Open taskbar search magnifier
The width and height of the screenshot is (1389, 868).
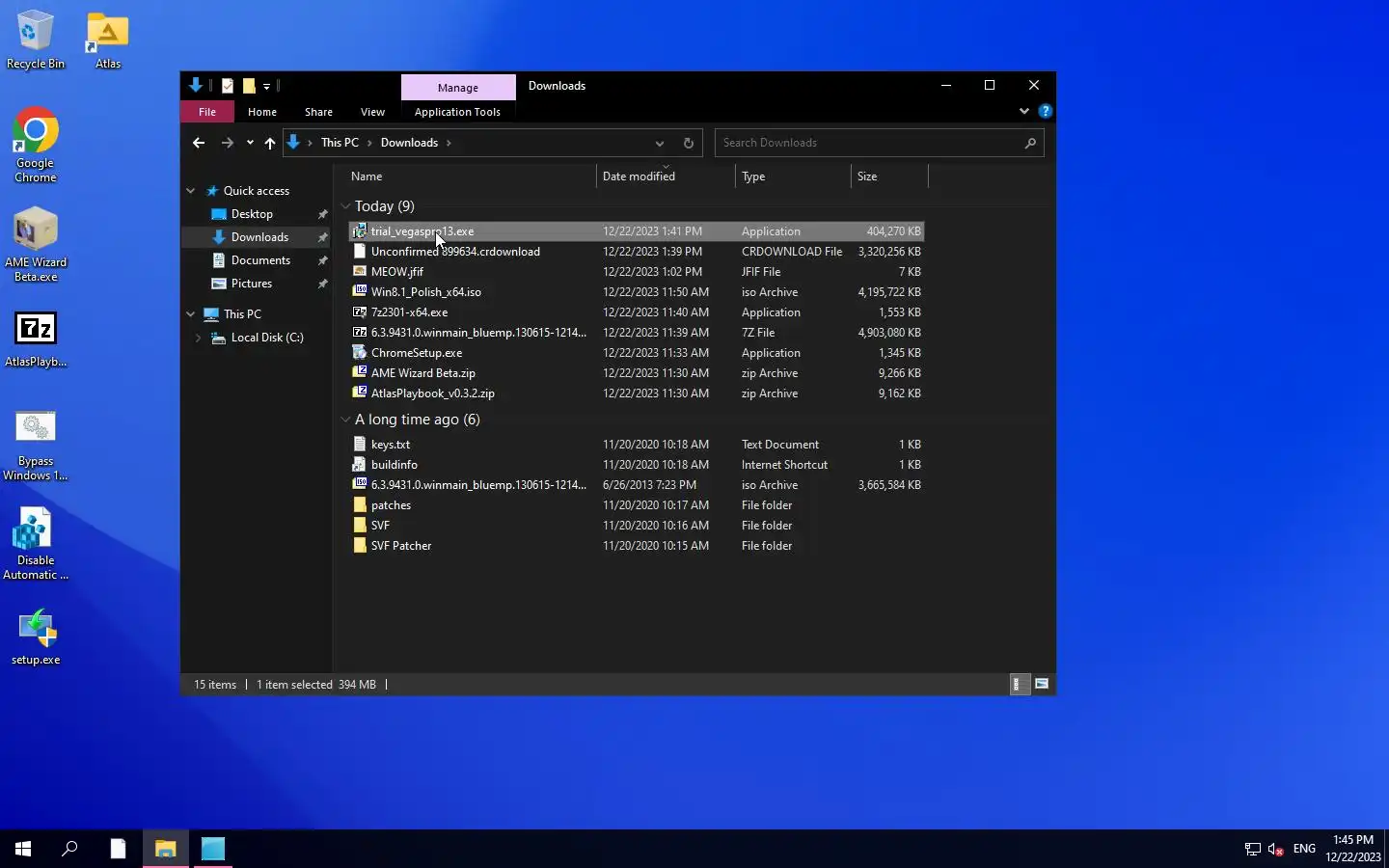click(69, 849)
